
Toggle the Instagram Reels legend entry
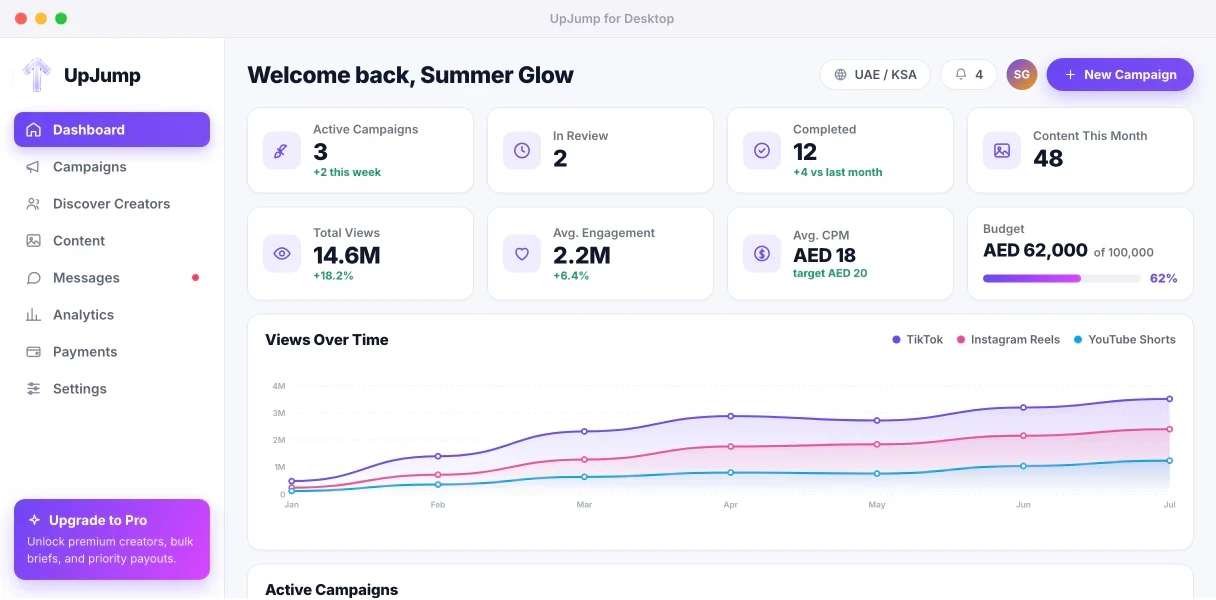coord(1008,340)
